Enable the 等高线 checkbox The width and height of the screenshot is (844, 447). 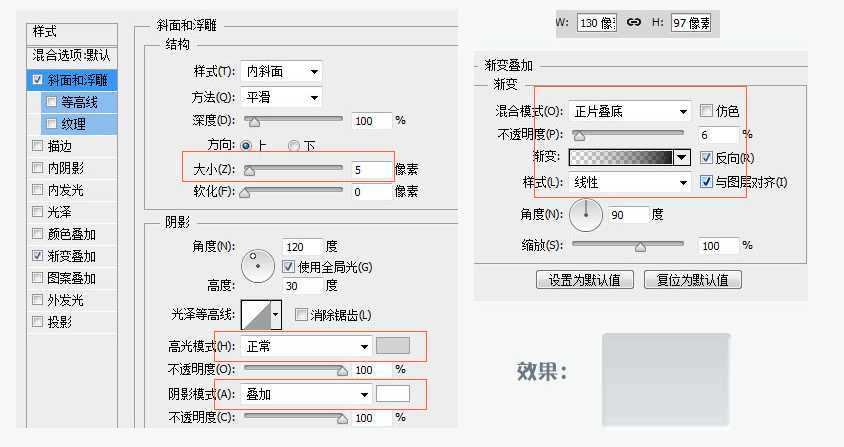pos(51,102)
